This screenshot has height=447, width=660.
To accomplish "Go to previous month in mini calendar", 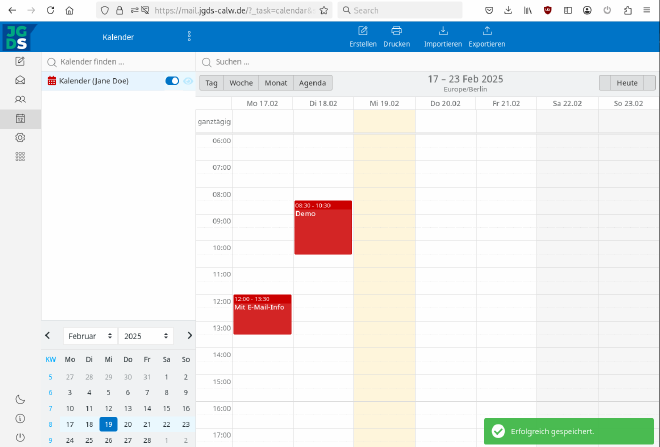I will pyautogui.click(x=48, y=335).
